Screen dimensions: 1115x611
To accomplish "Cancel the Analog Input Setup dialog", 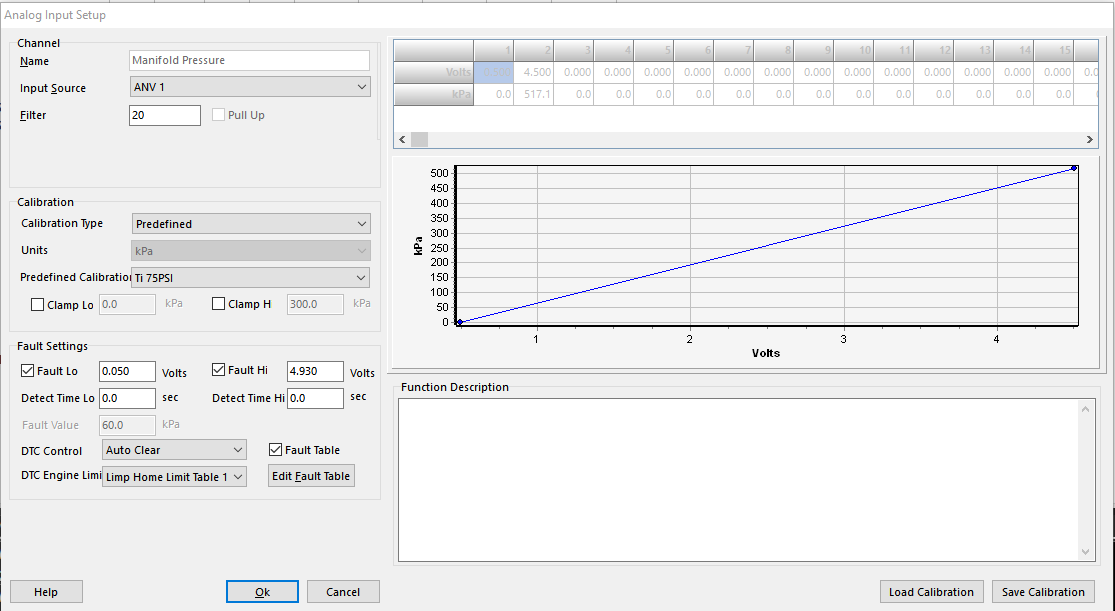I will [x=343, y=592].
